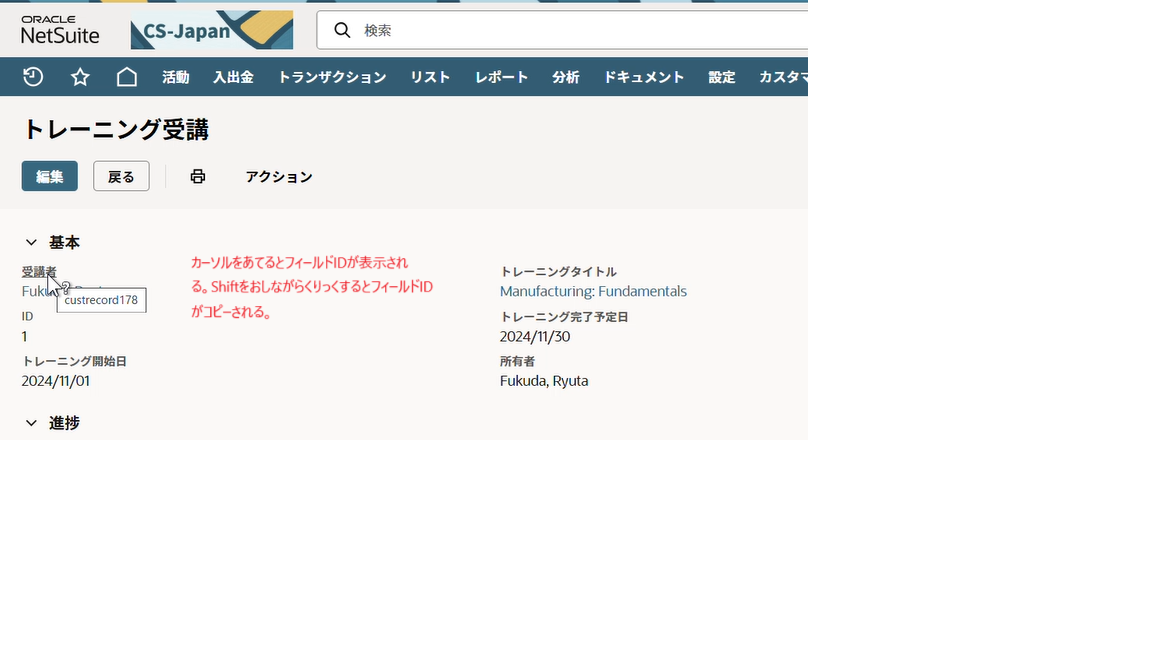Open the 活動 menu
1152x648 pixels.
click(176, 77)
